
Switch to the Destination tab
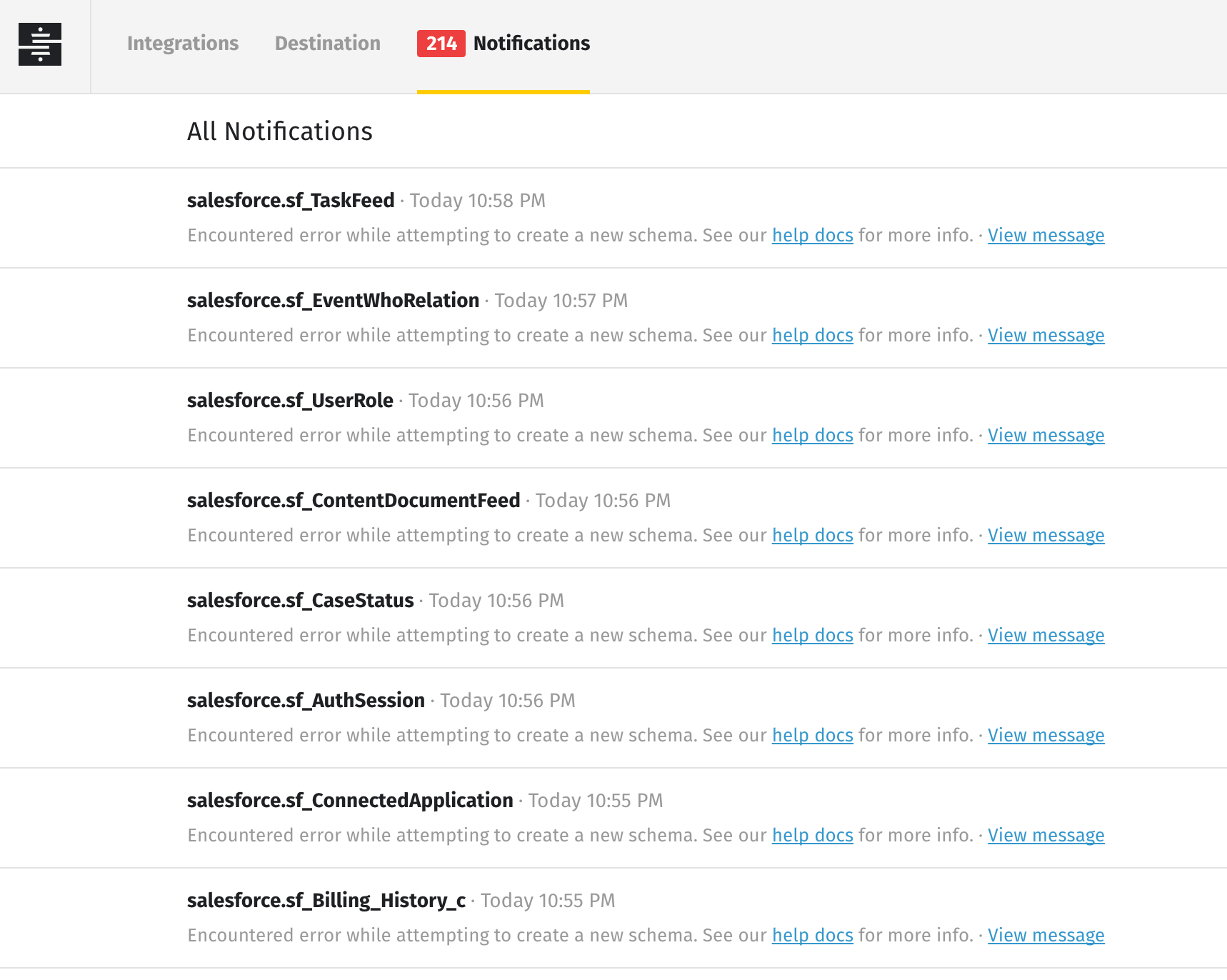coord(328,44)
